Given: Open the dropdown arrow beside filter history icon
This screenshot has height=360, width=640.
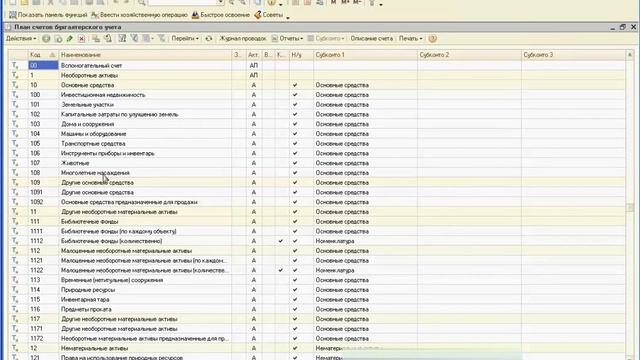Looking at the screenshot, I should [152, 39].
